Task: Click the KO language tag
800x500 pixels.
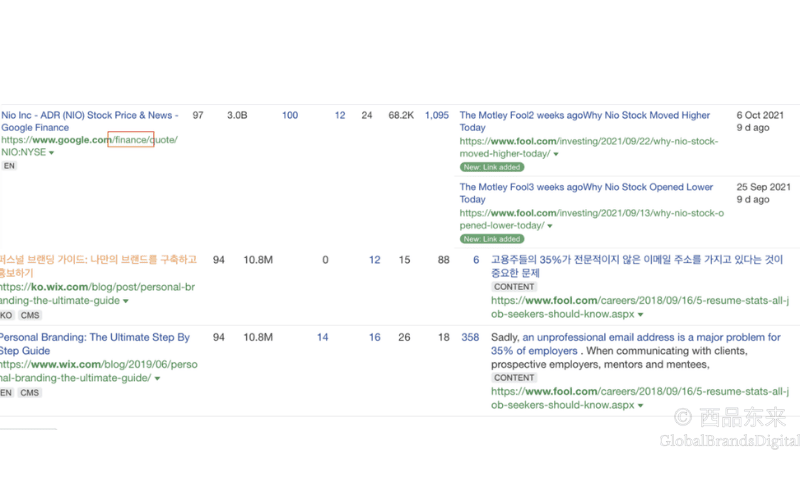Action: pyautogui.click(x=7, y=315)
